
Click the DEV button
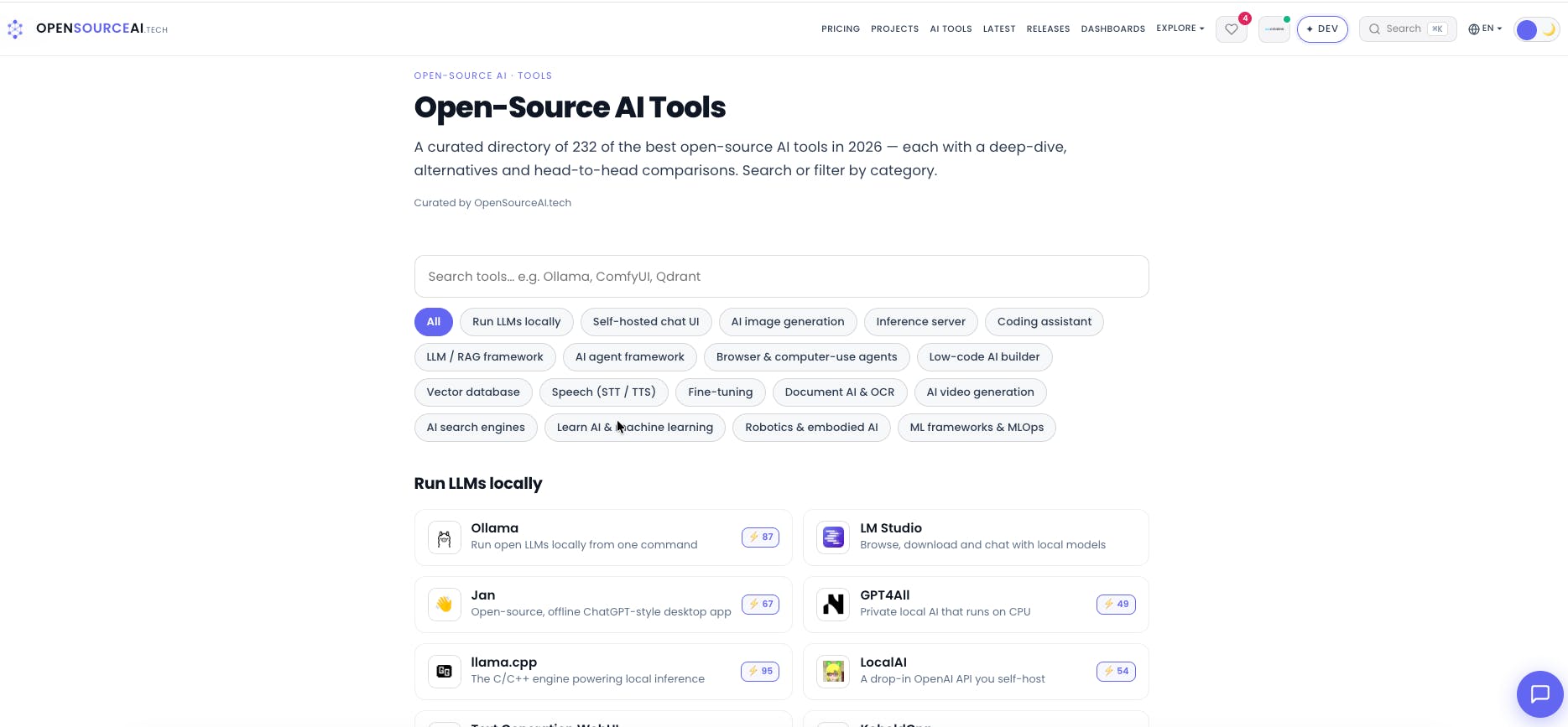(1322, 29)
